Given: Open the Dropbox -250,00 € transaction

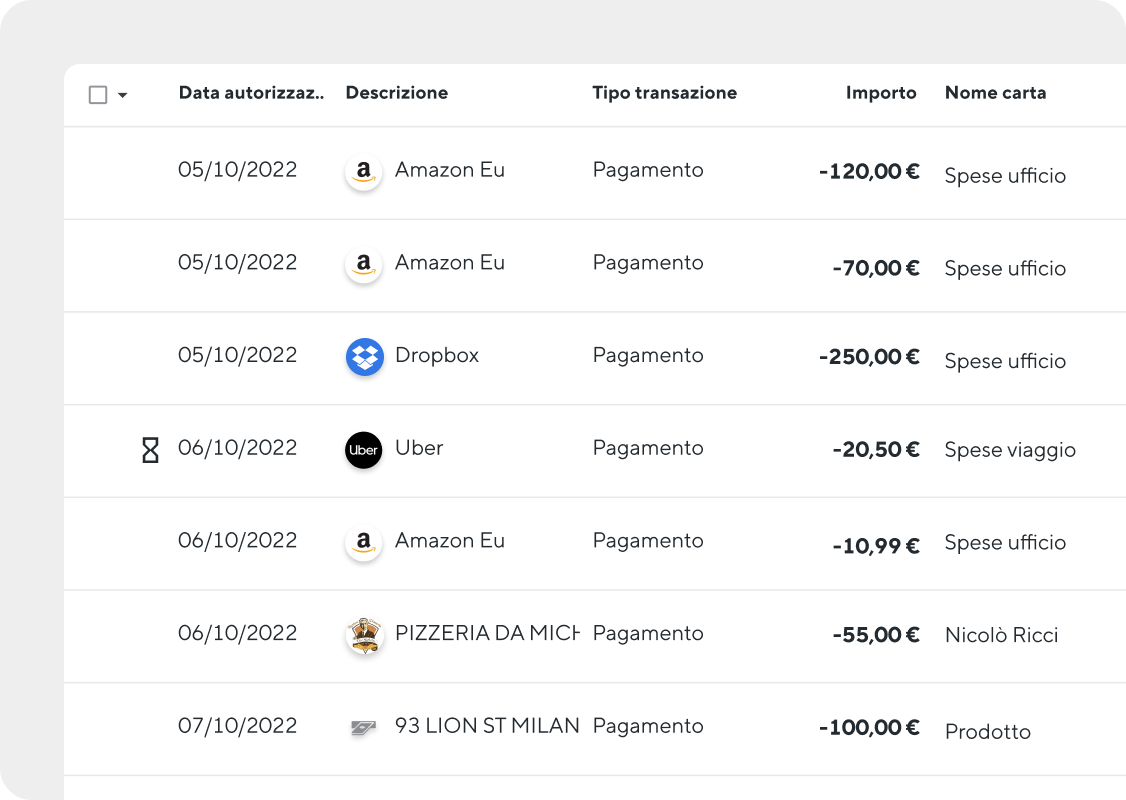Looking at the screenshot, I should pyautogui.click(x=595, y=358).
